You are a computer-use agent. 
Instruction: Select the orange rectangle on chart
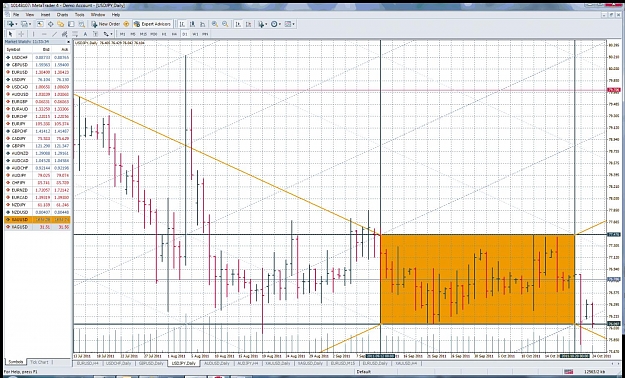(478, 279)
